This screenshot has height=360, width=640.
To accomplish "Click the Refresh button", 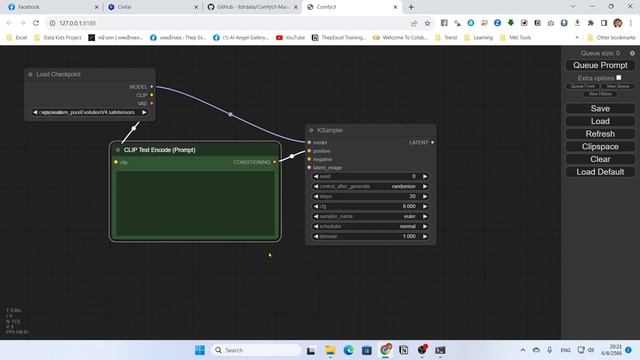I will coord(600,134).
